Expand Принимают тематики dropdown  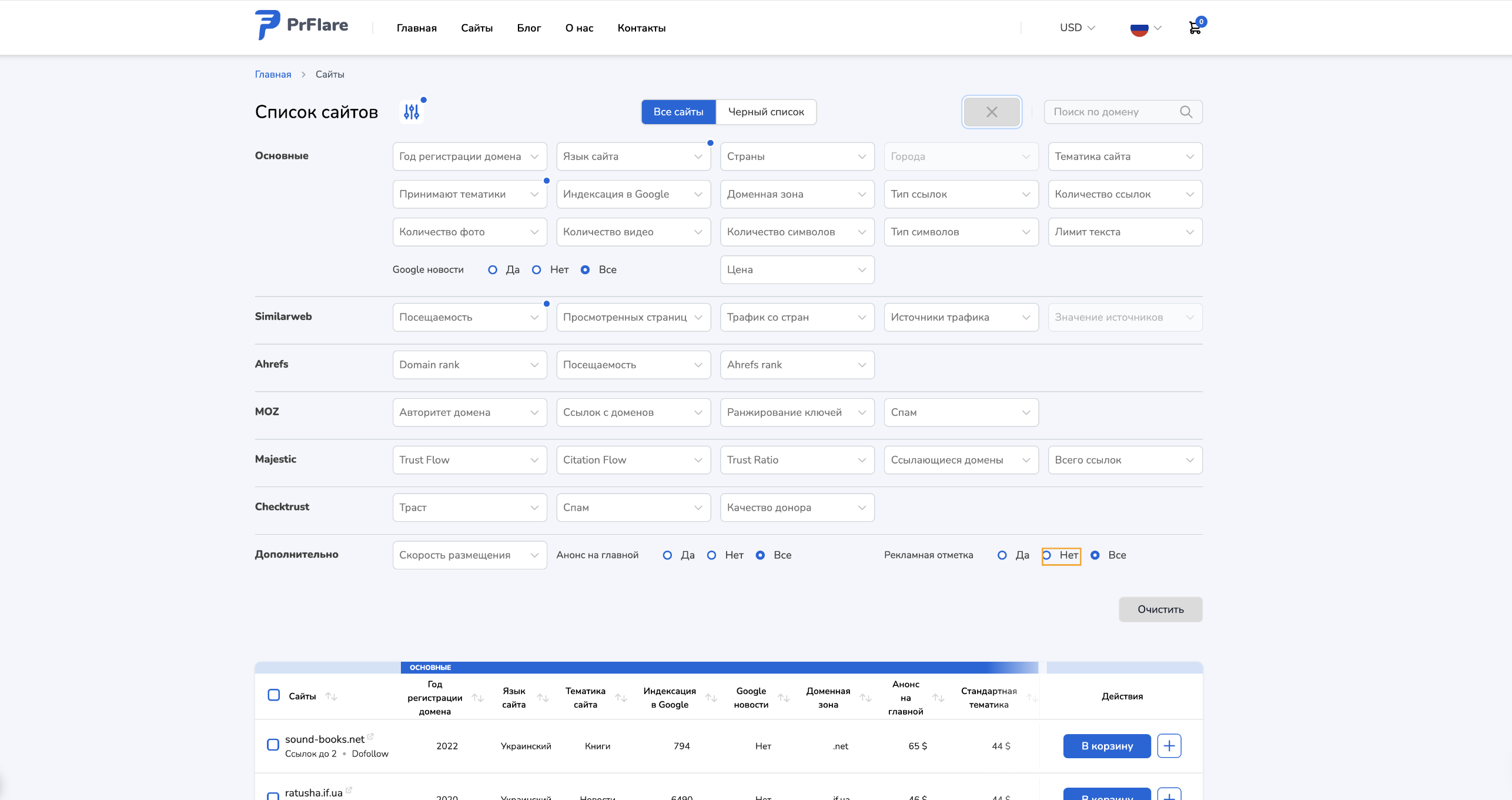point(470,194)
